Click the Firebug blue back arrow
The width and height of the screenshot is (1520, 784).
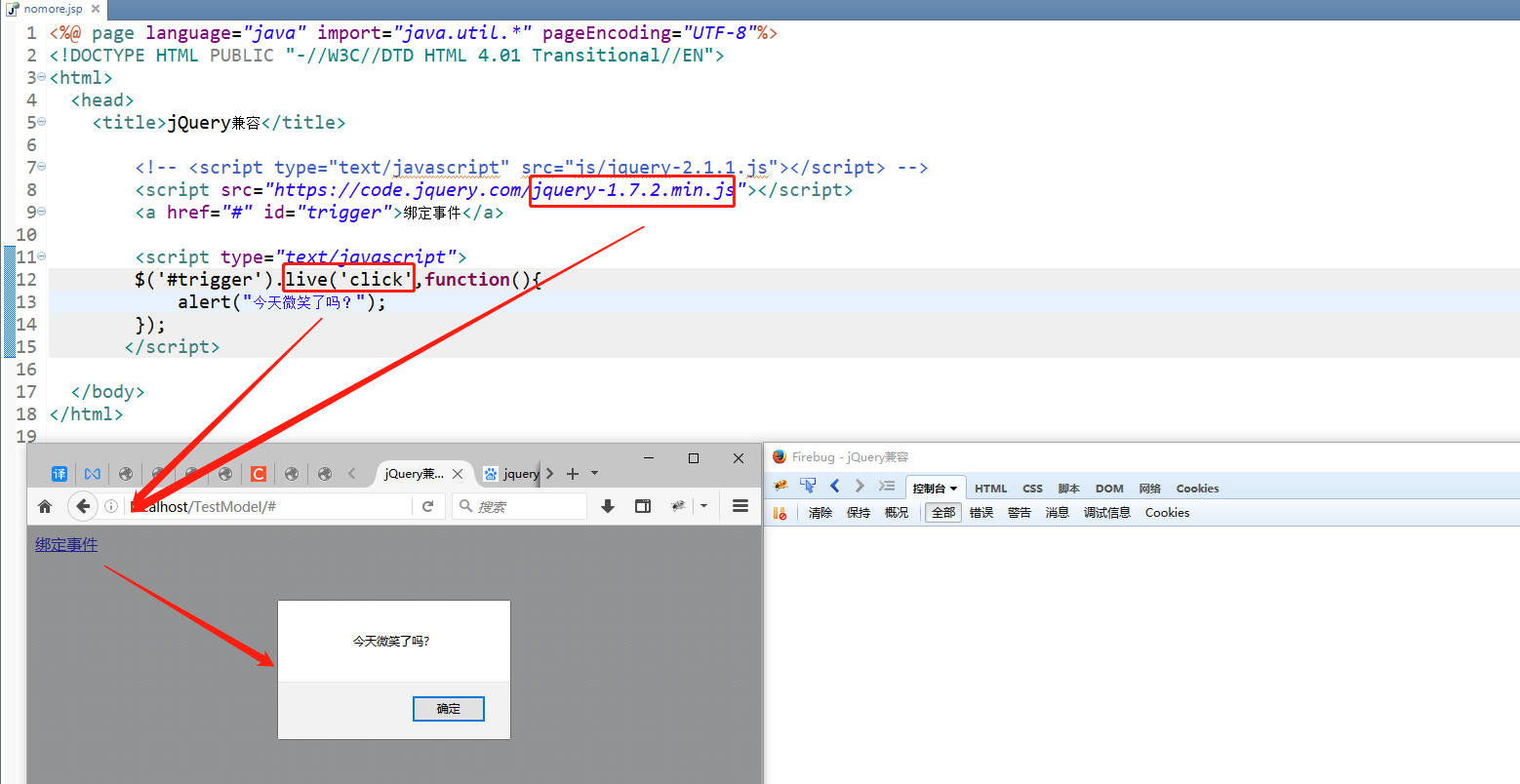(835, 486)
